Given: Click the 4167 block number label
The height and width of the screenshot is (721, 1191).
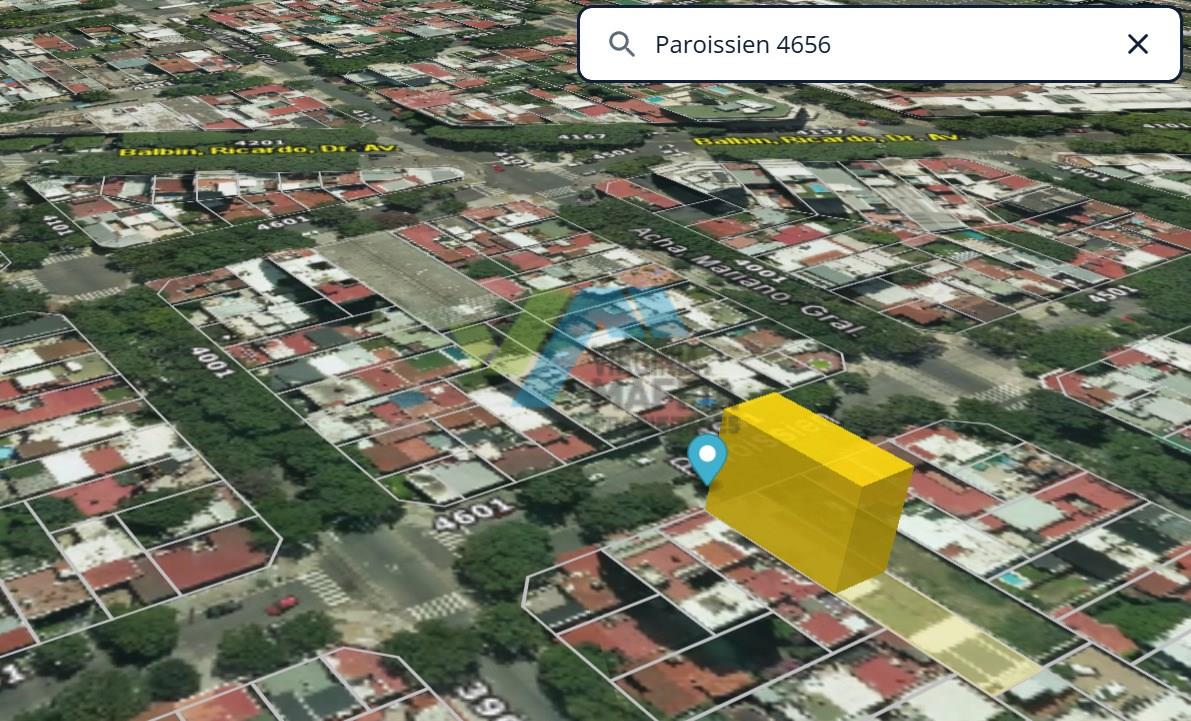Looking at the screenshot, I should tap(582, 137).
